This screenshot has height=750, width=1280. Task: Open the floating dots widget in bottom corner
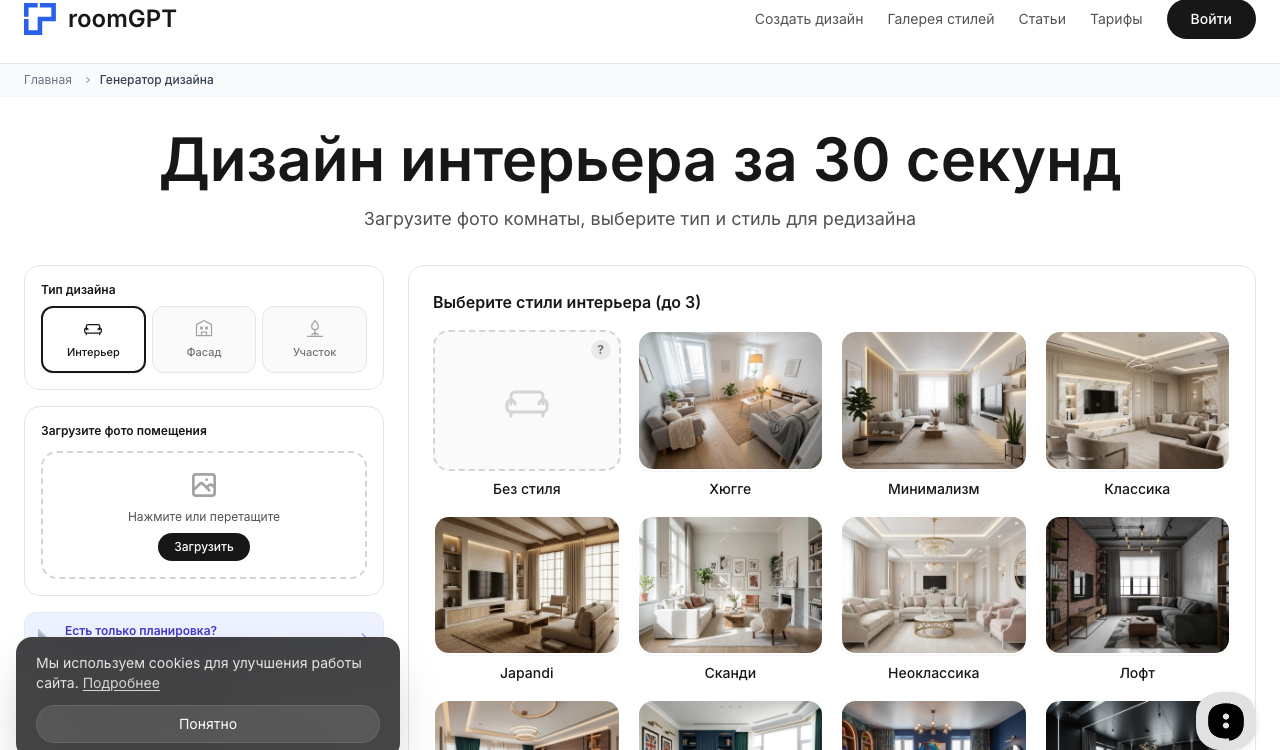point(1225,720)
